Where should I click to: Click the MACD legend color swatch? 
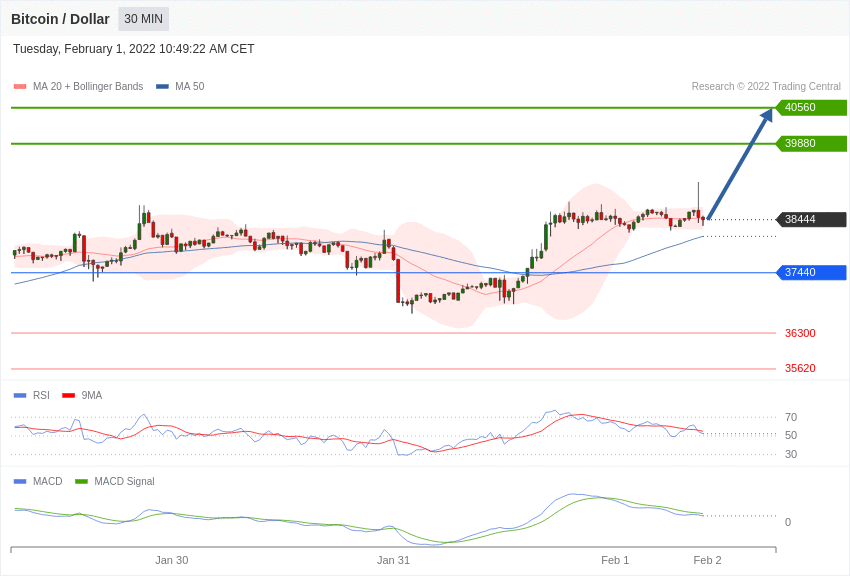(20, 481)
